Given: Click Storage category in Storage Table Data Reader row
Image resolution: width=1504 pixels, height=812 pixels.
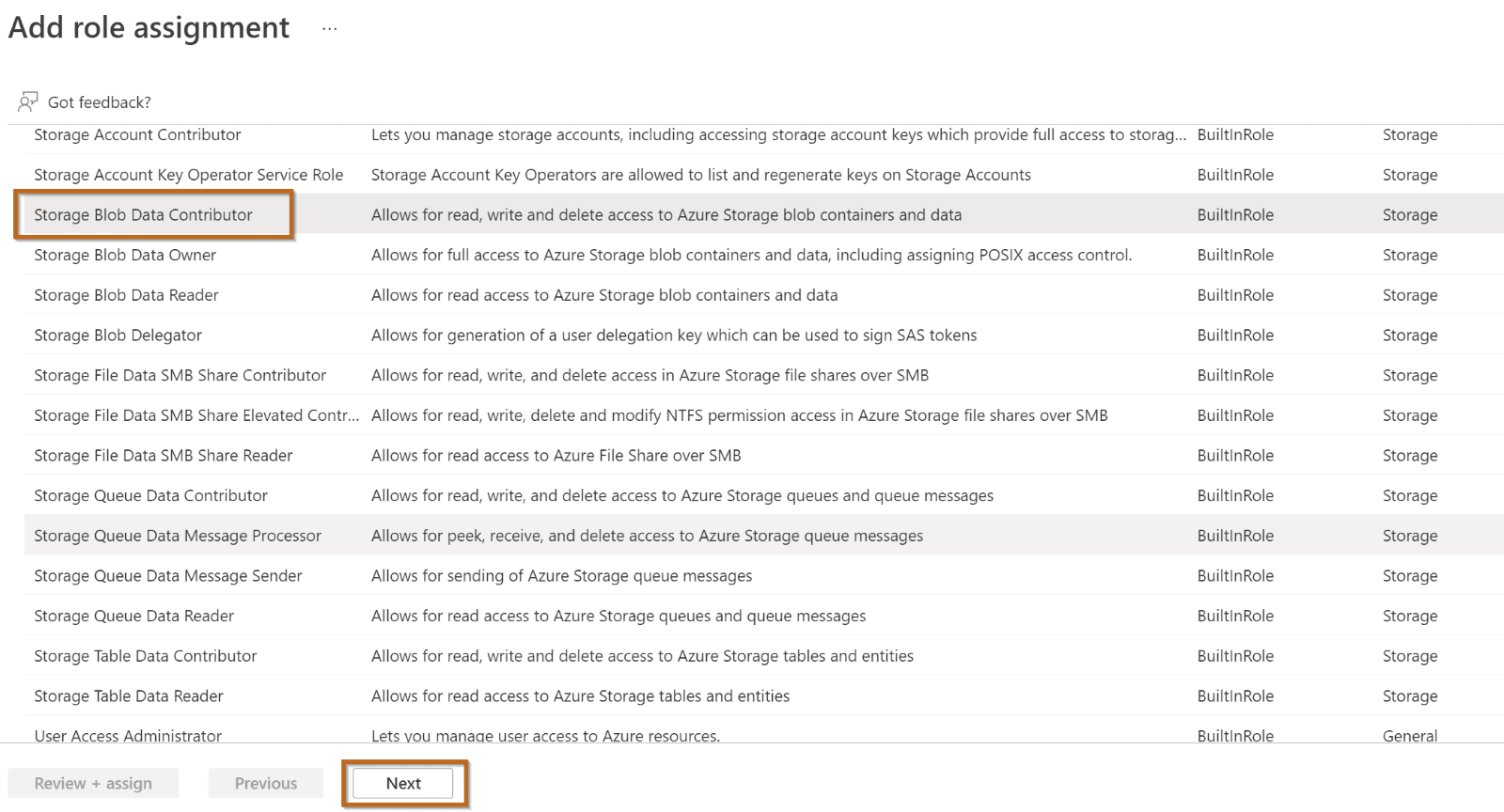Looking at the screenshot, I should click(1410, 696).
